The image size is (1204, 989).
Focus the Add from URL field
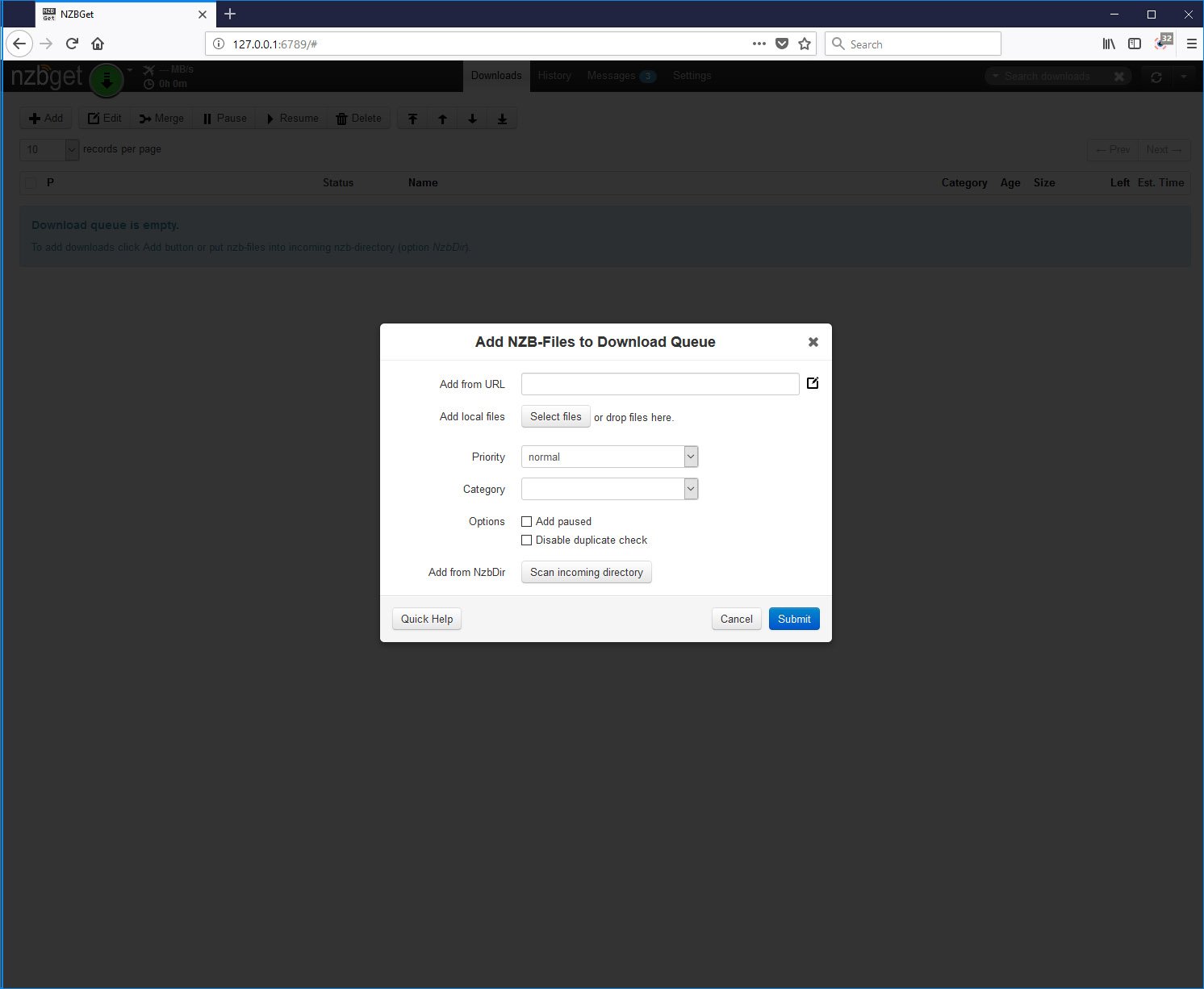tap(660, 384)
